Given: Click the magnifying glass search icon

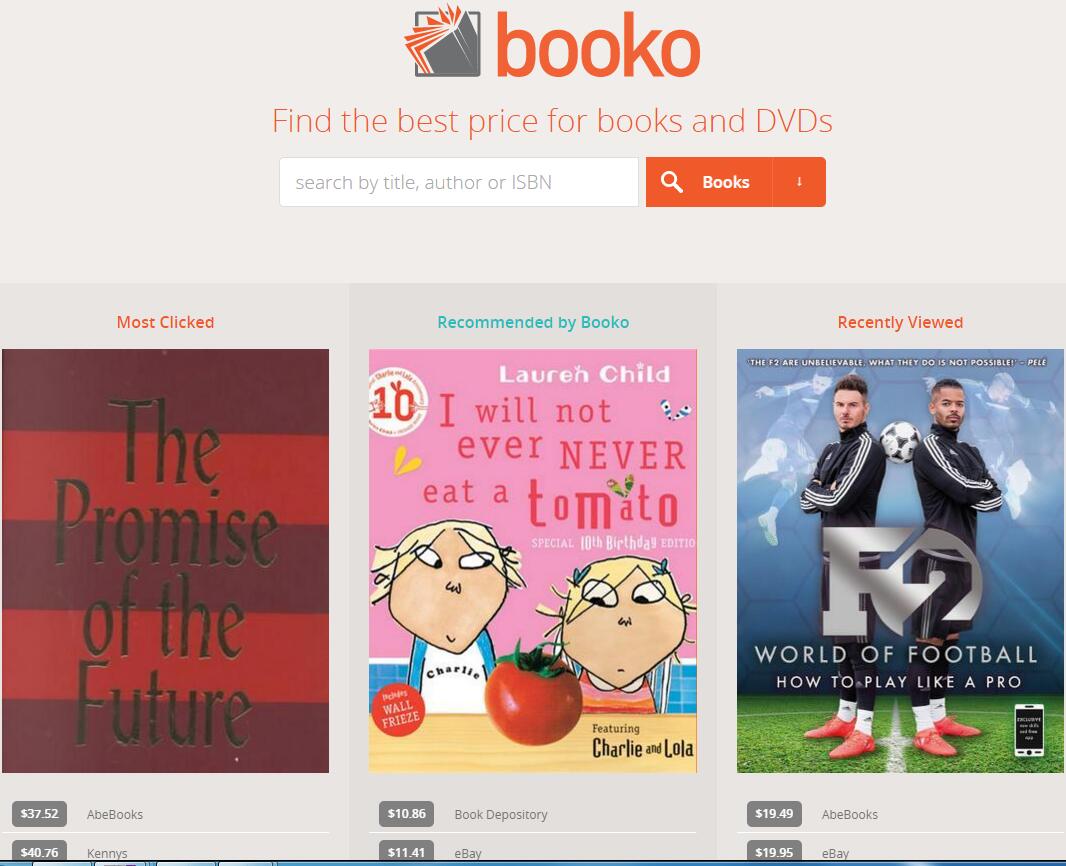Looking at the screenshot, I should (x=671, y=182).
